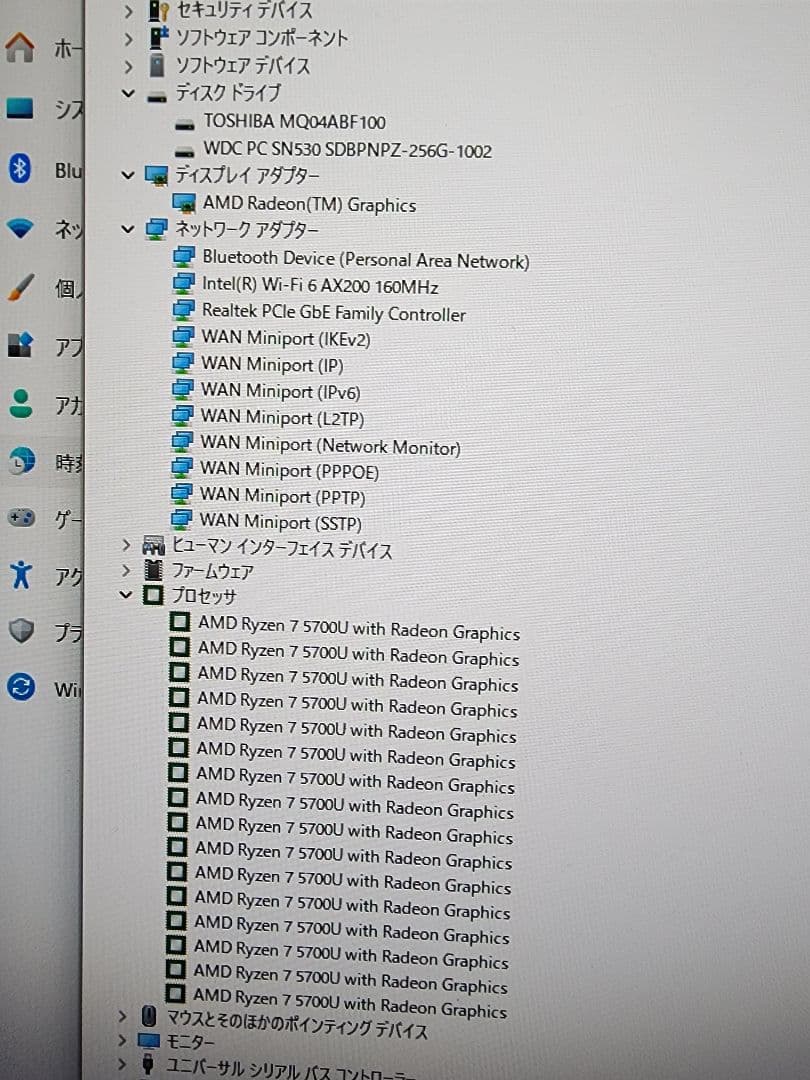810x1080 pixels.
Task: Select WAN Miniport (Network Monitor)
Action: [331, 445]
